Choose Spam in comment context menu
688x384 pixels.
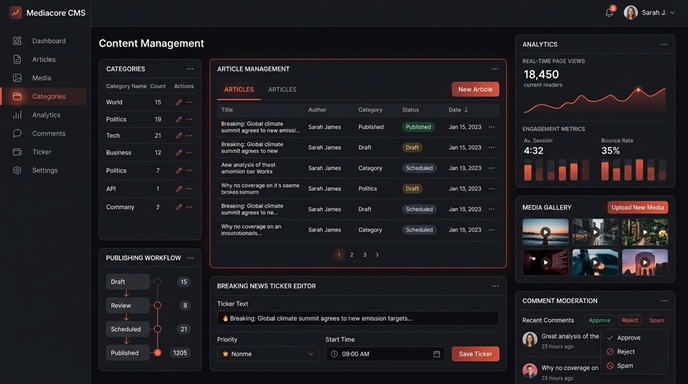click(634, 366)
